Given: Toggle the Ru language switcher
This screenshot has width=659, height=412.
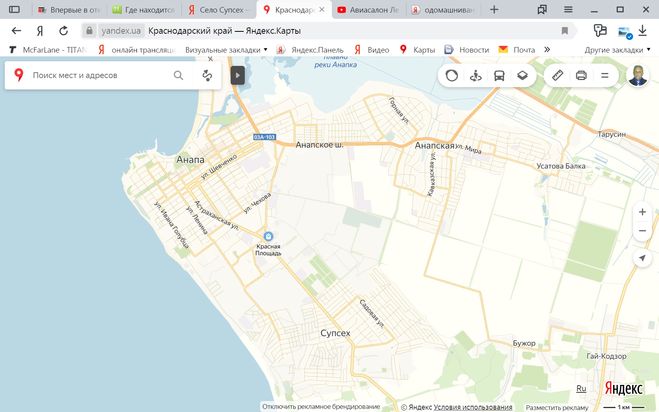Looking at the screenshot, I should pos(581,388).
